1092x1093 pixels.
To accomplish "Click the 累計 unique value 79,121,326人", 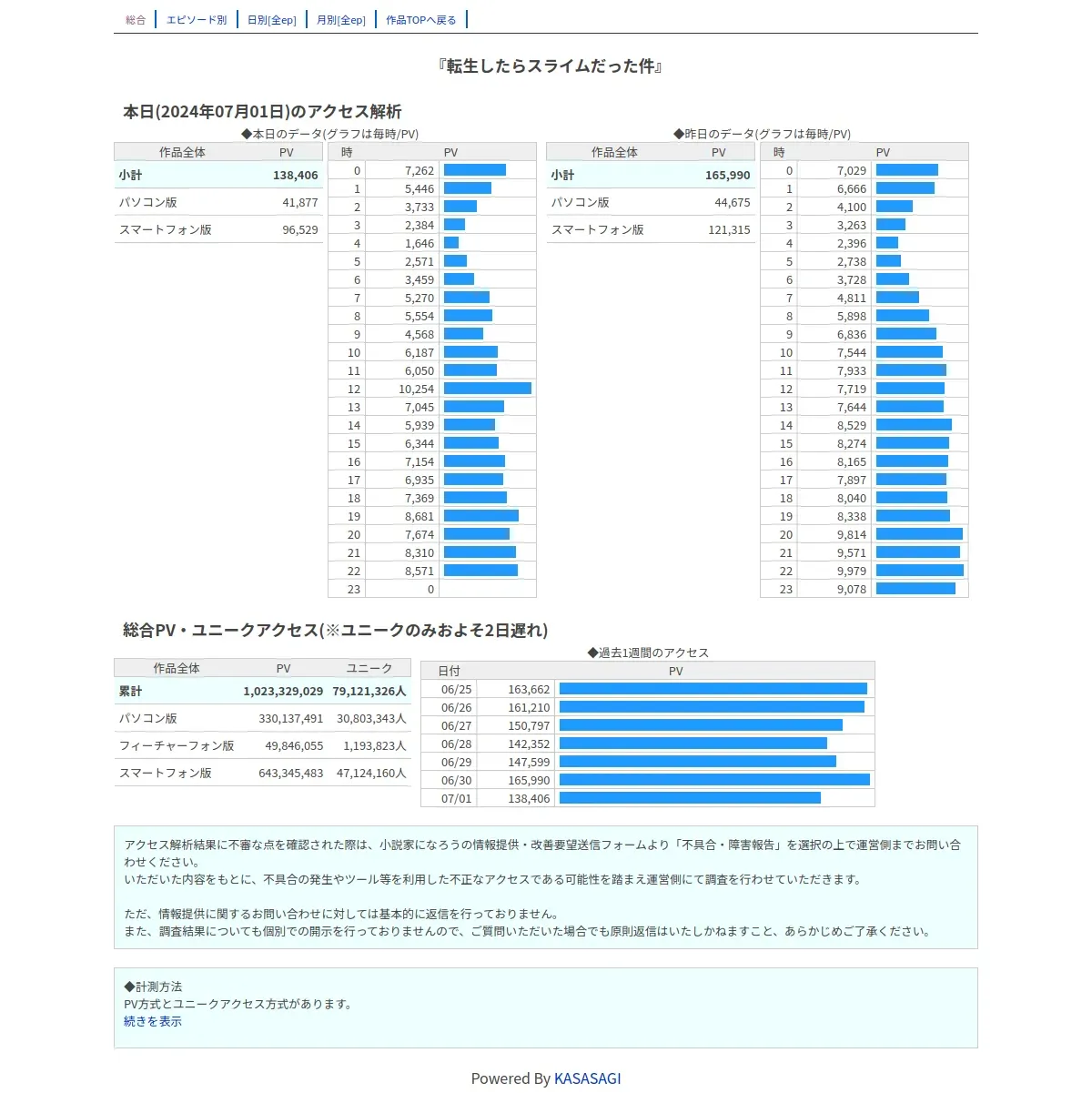I will tap(369, 691).
